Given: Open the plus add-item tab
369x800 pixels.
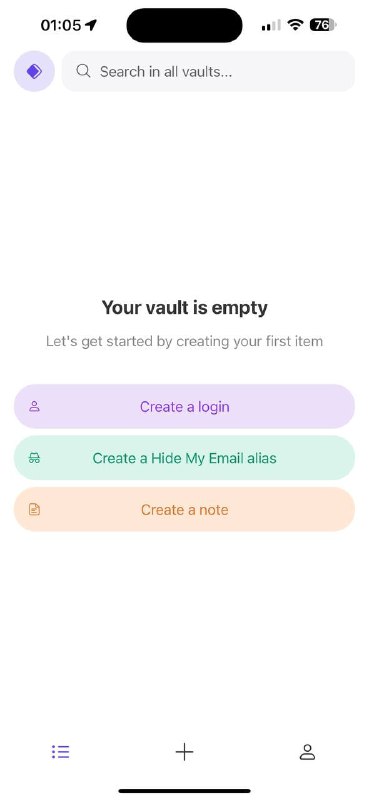Looking at the screenshot, I should pos(184,752).
